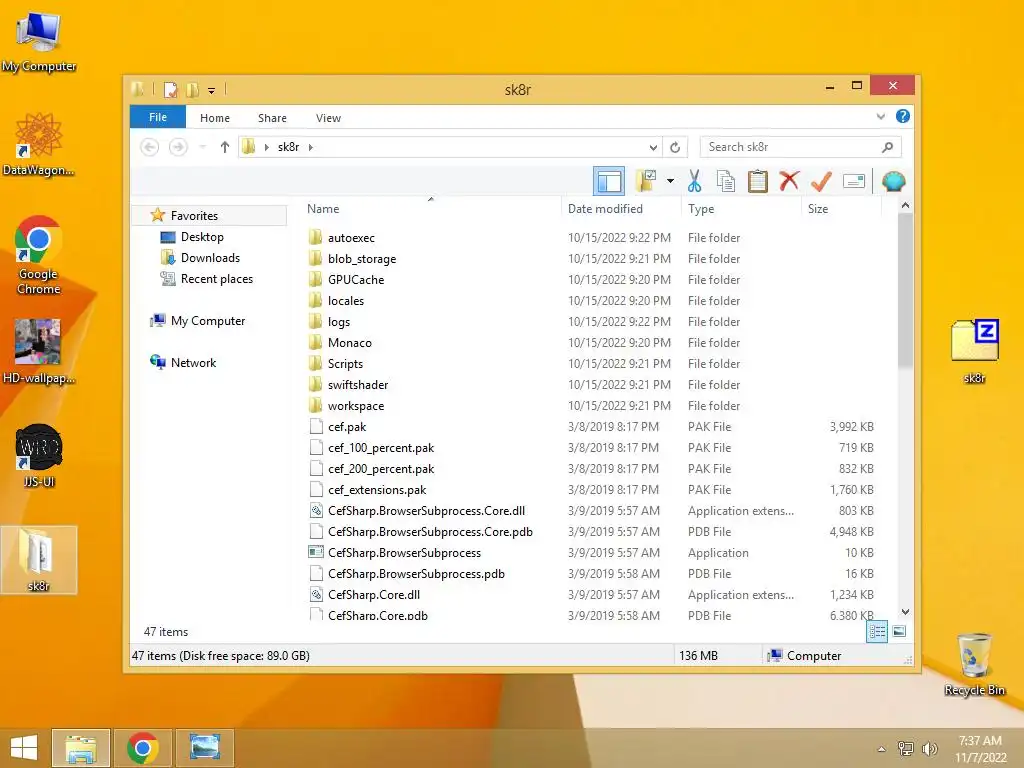Sort by the Size column header
1024x768 pixels.
click(841, 209)
